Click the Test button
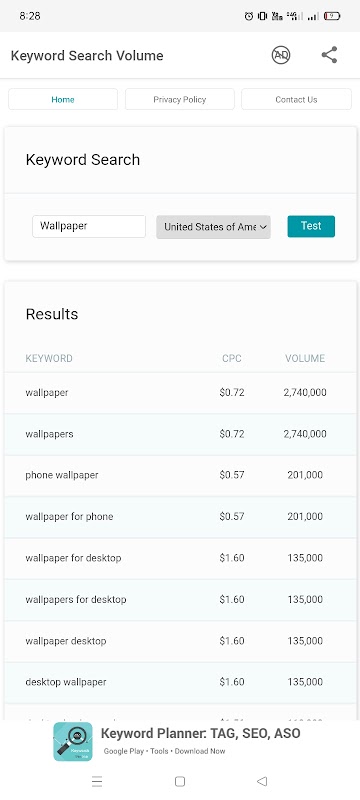The image size is (360, 800). 311,227
